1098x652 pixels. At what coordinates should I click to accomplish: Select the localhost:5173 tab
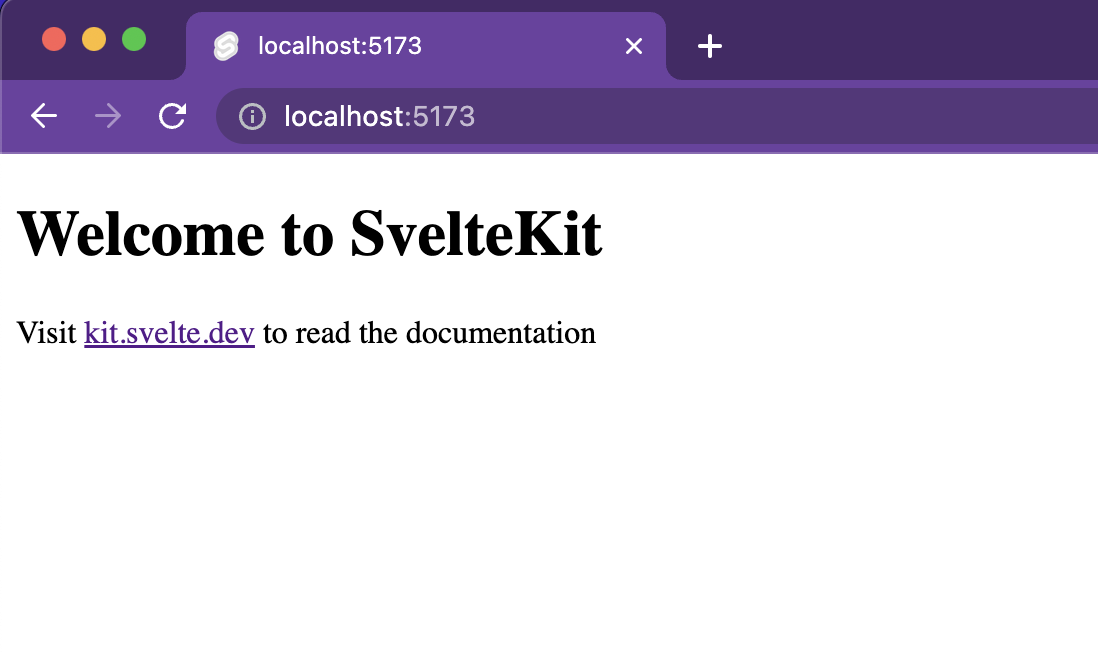426,46
